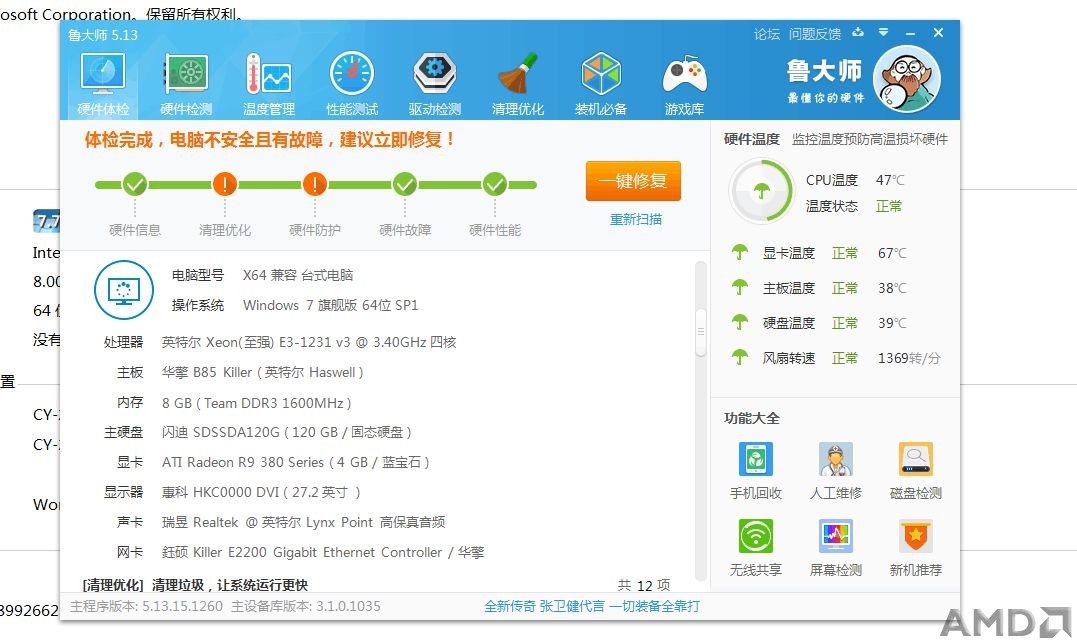Click the 硬件防护 warning step icon
This screenshot has width=1077, height=643.
click(315, 184)
